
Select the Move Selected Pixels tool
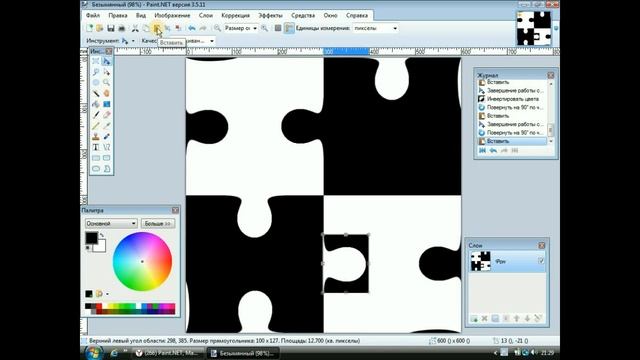pyautogui.click(x=107, y=61)
